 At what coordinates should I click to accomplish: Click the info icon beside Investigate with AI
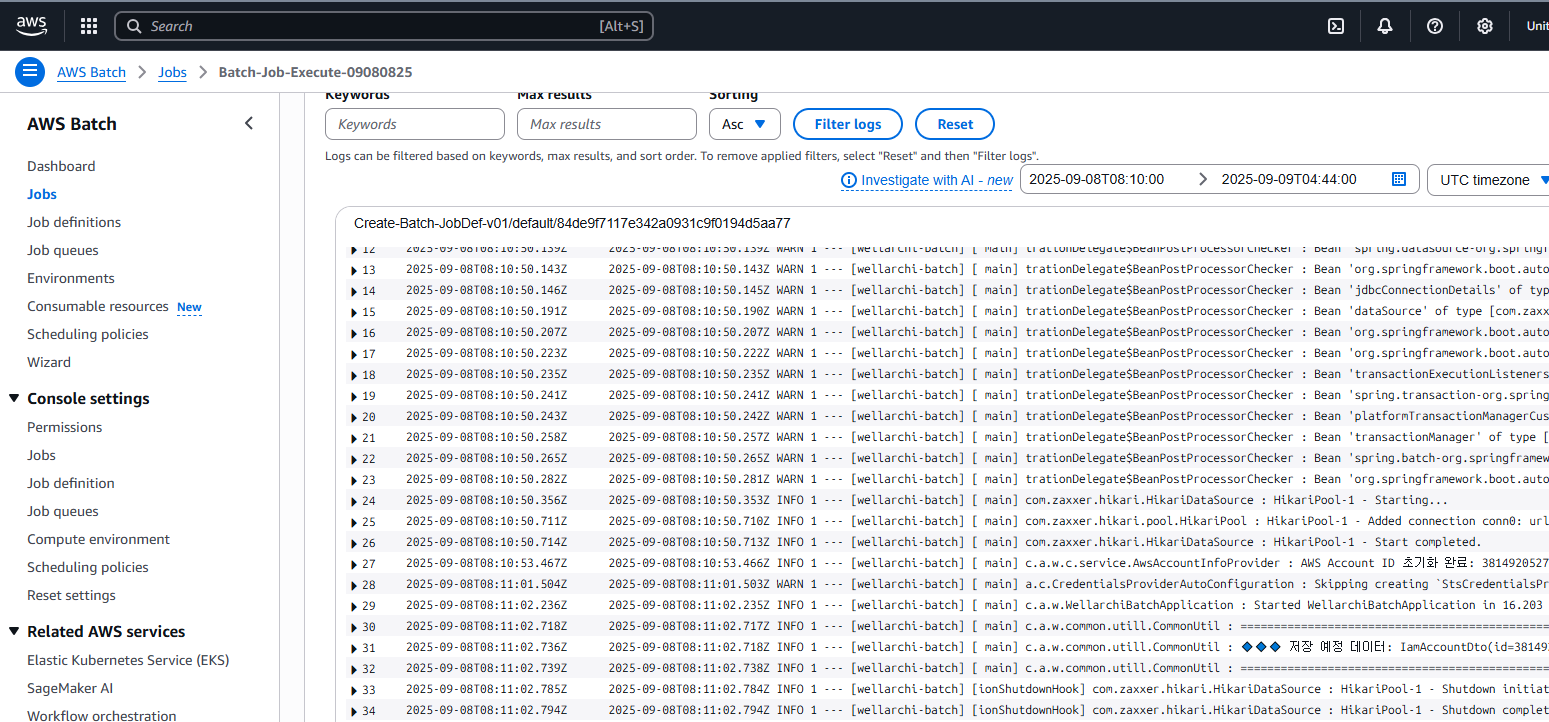[x=849, y=180]
